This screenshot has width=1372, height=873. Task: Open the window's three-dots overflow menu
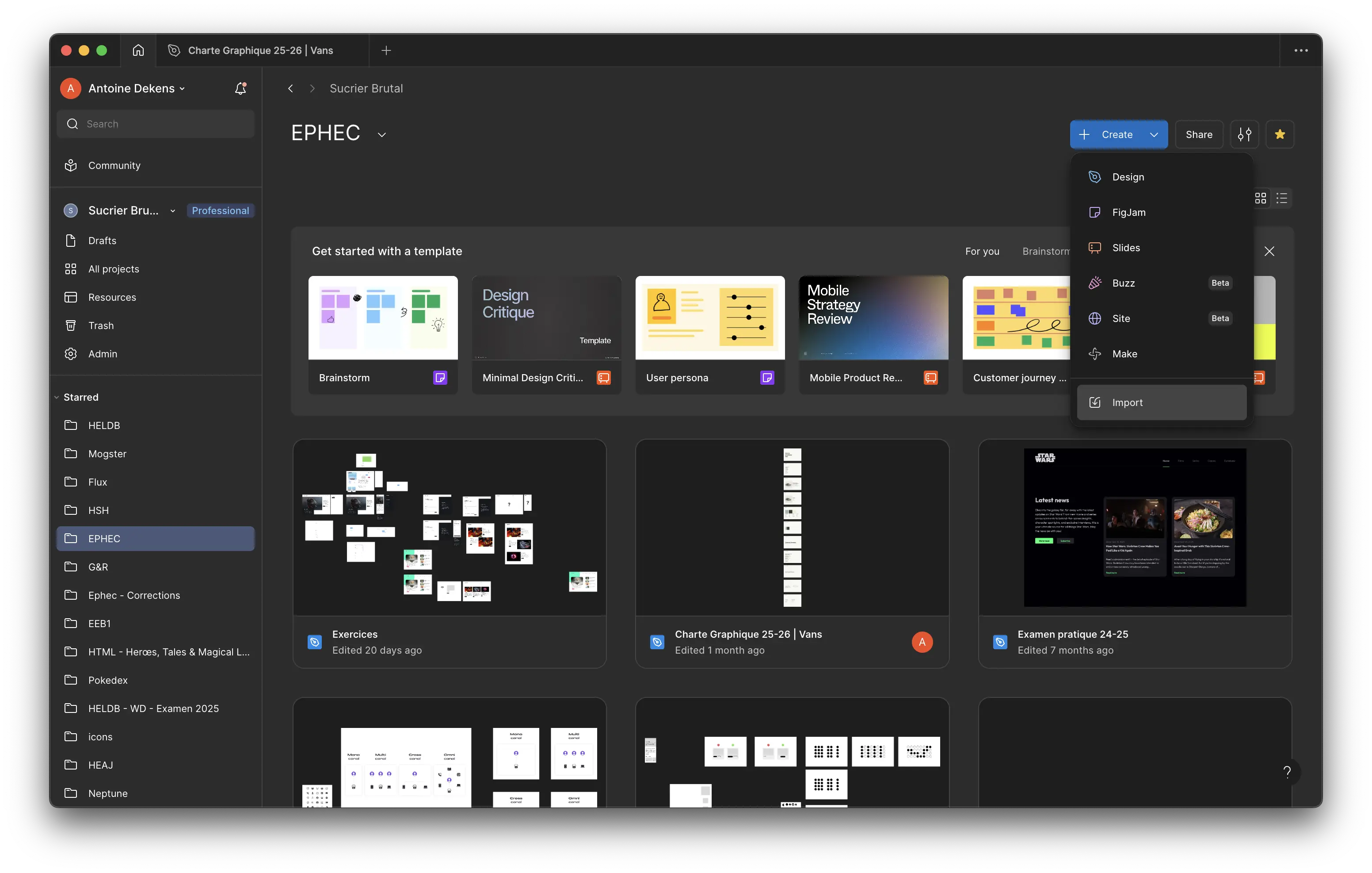click(x=1301, y=50)
